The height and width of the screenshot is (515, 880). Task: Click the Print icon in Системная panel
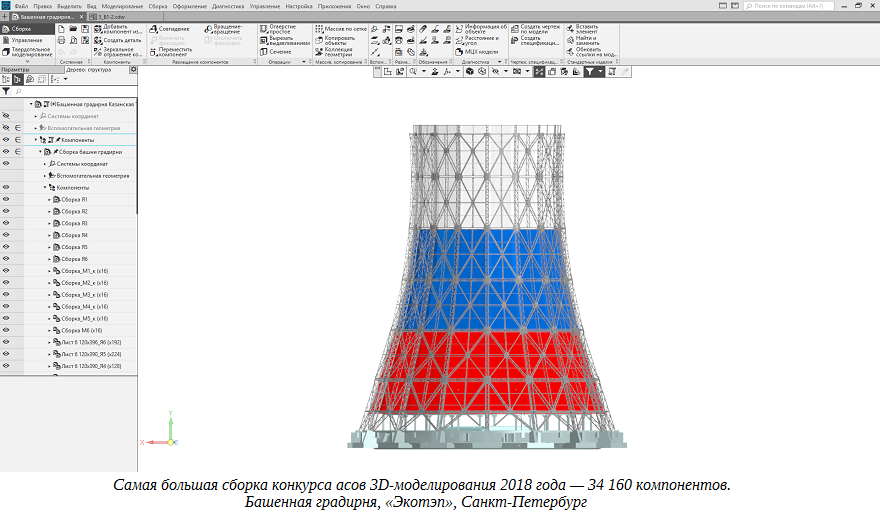coord(62,40)
